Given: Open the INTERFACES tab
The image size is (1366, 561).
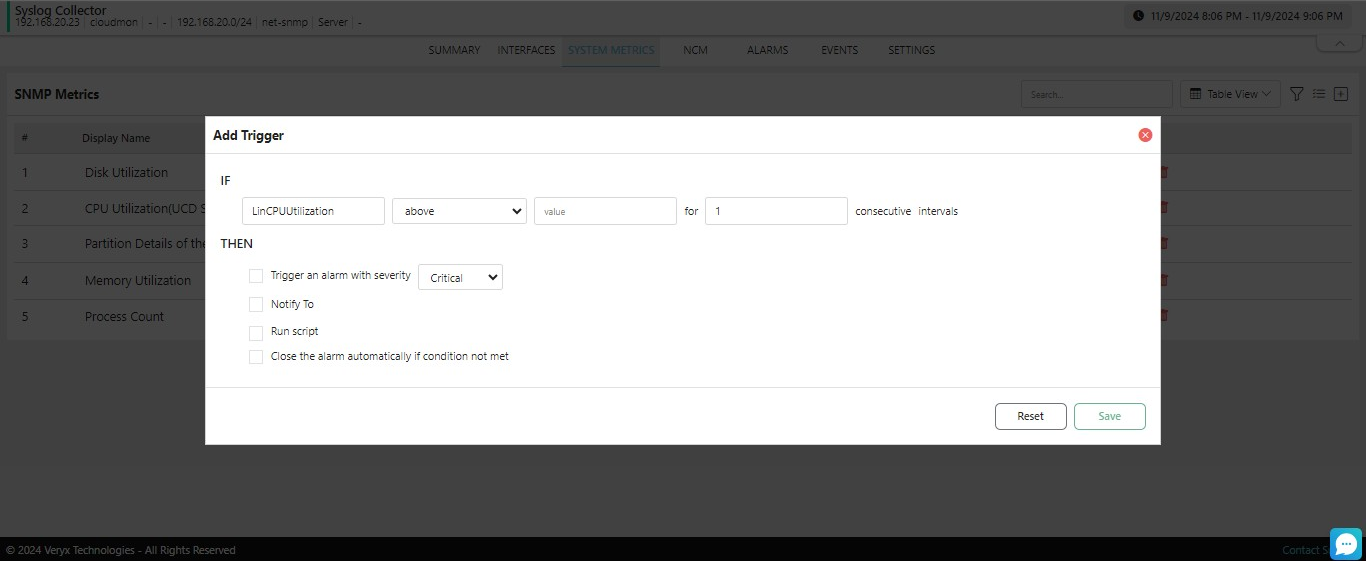Looking at the screenshot, I should (x=526, y=50).
